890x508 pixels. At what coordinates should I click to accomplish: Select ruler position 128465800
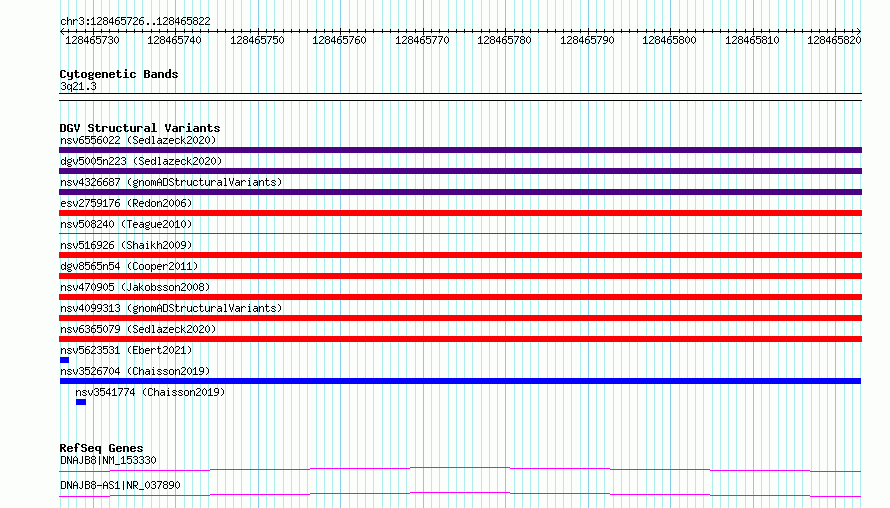pos(669,40)
